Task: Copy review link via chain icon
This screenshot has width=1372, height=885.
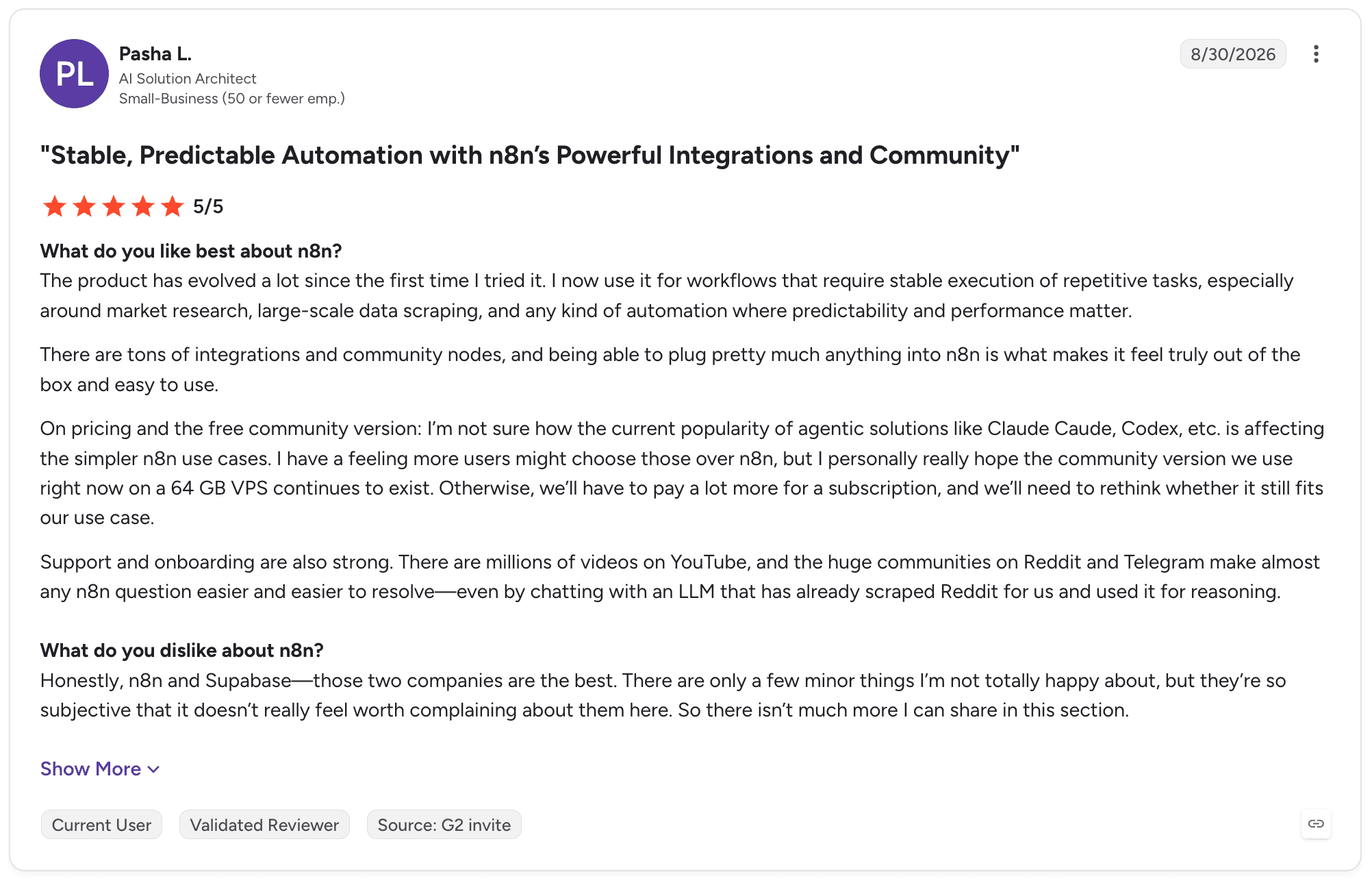Action: coord(1316,823)
